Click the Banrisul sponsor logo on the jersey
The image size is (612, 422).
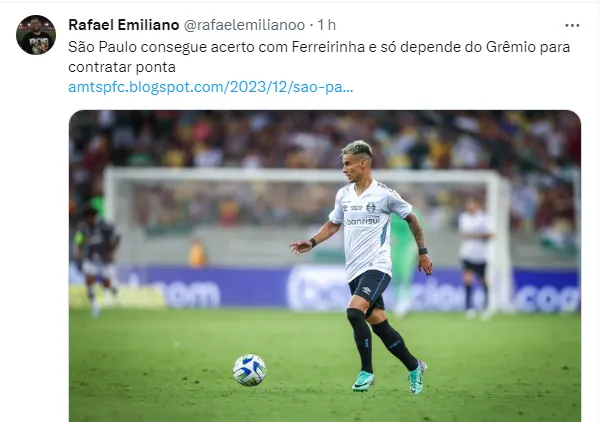point(362,221)
